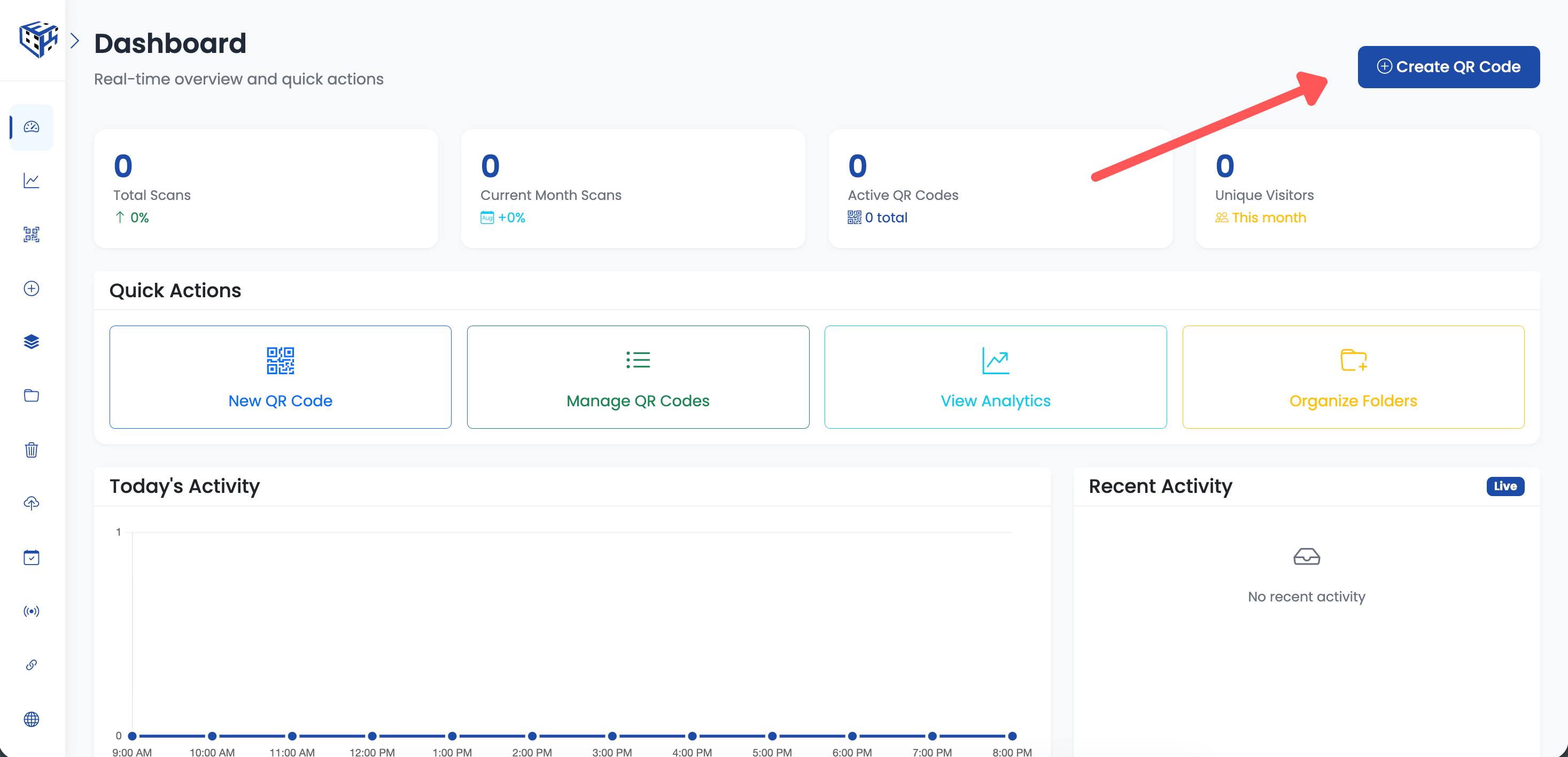The image size is (1568, 757).
Task: Select the calendar check icon in sidebar
Action: click(x=31, y=557)
